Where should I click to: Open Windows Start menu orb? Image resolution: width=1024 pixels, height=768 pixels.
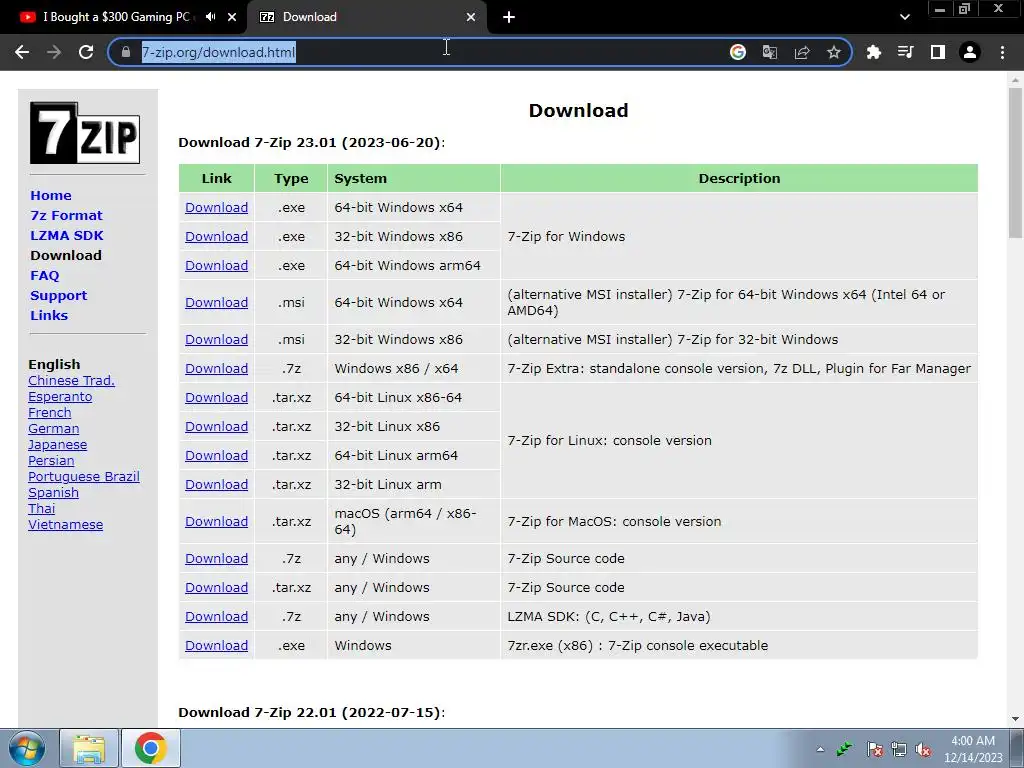tap(27, 748)
